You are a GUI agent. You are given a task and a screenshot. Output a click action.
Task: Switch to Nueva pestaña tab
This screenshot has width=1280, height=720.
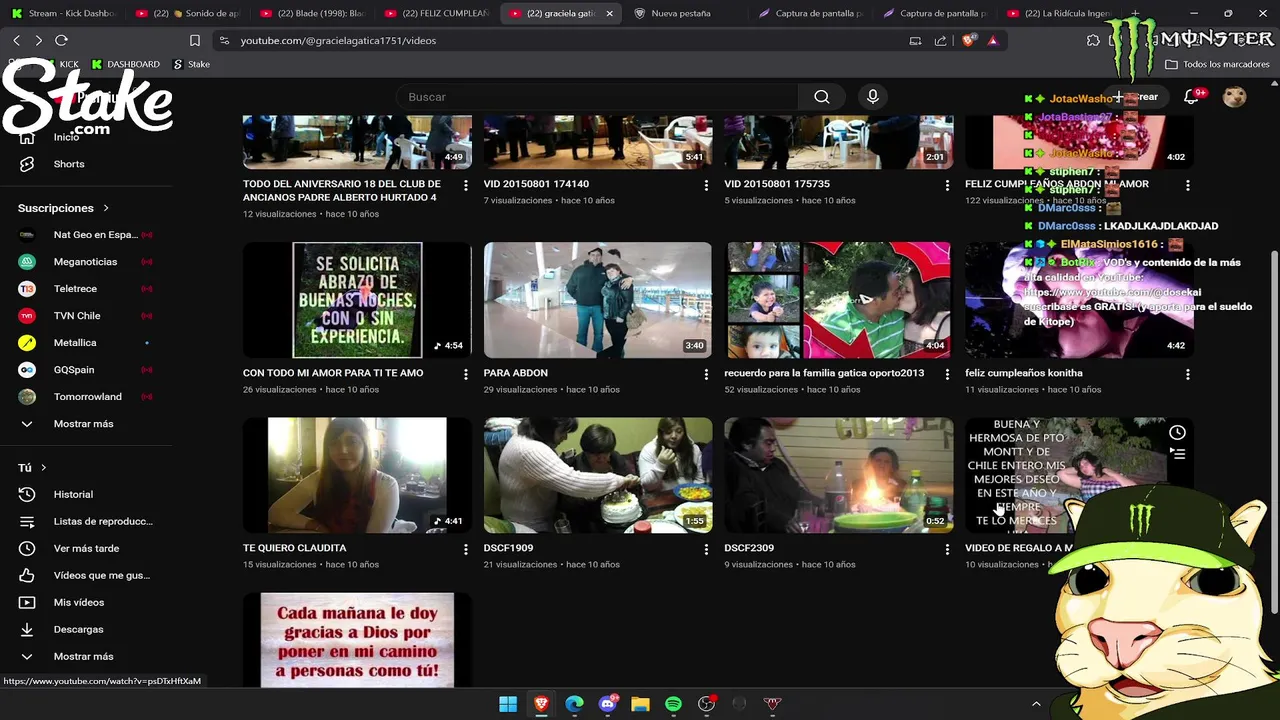pos(686,13)
